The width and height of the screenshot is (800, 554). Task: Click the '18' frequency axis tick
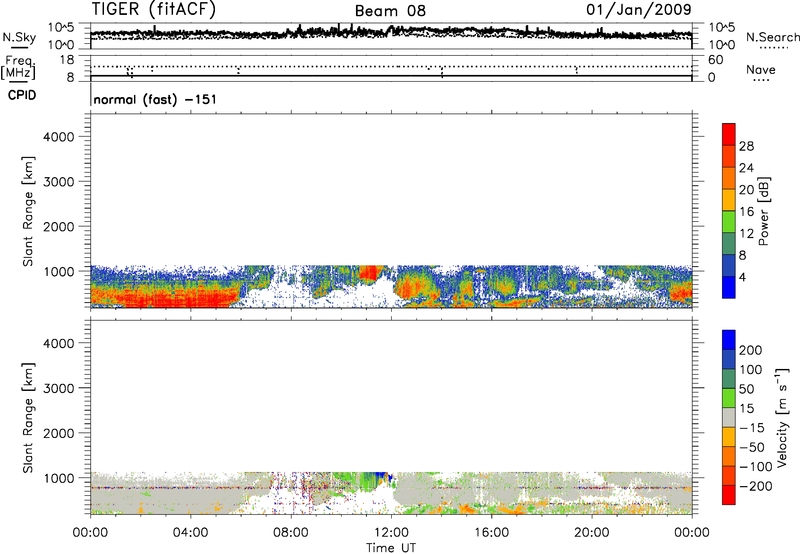pos(67,60)
